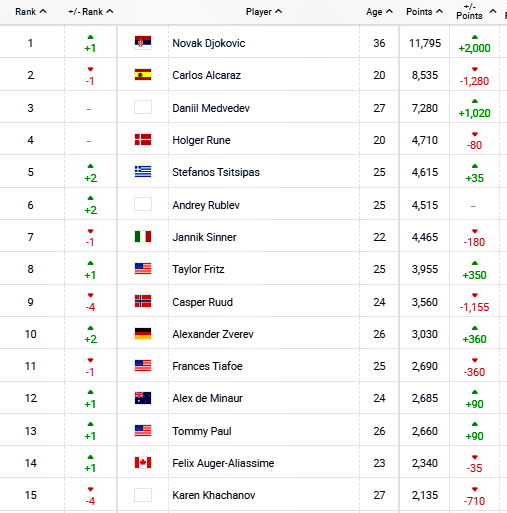Click the Greek flag beside Stefanos Tsitsipas
Viewport: 507px width, 513px height.
click(143, 172)
